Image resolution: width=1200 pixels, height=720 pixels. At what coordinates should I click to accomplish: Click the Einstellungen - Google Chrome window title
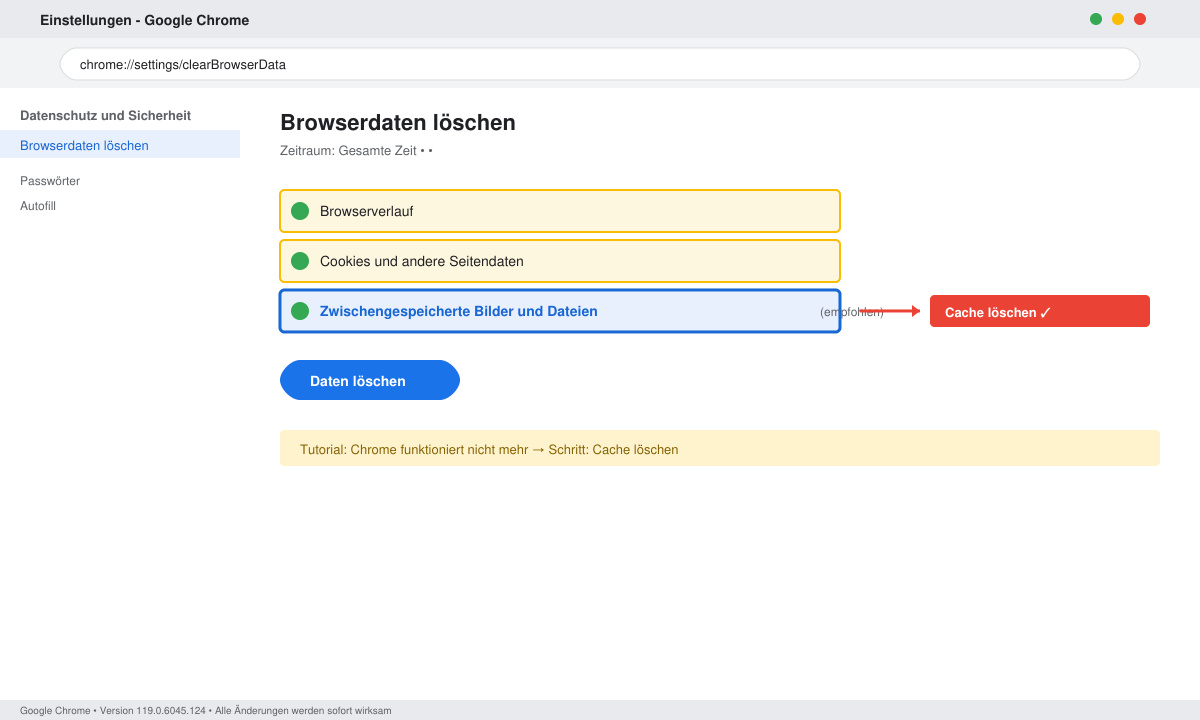[x=144, y=20]
